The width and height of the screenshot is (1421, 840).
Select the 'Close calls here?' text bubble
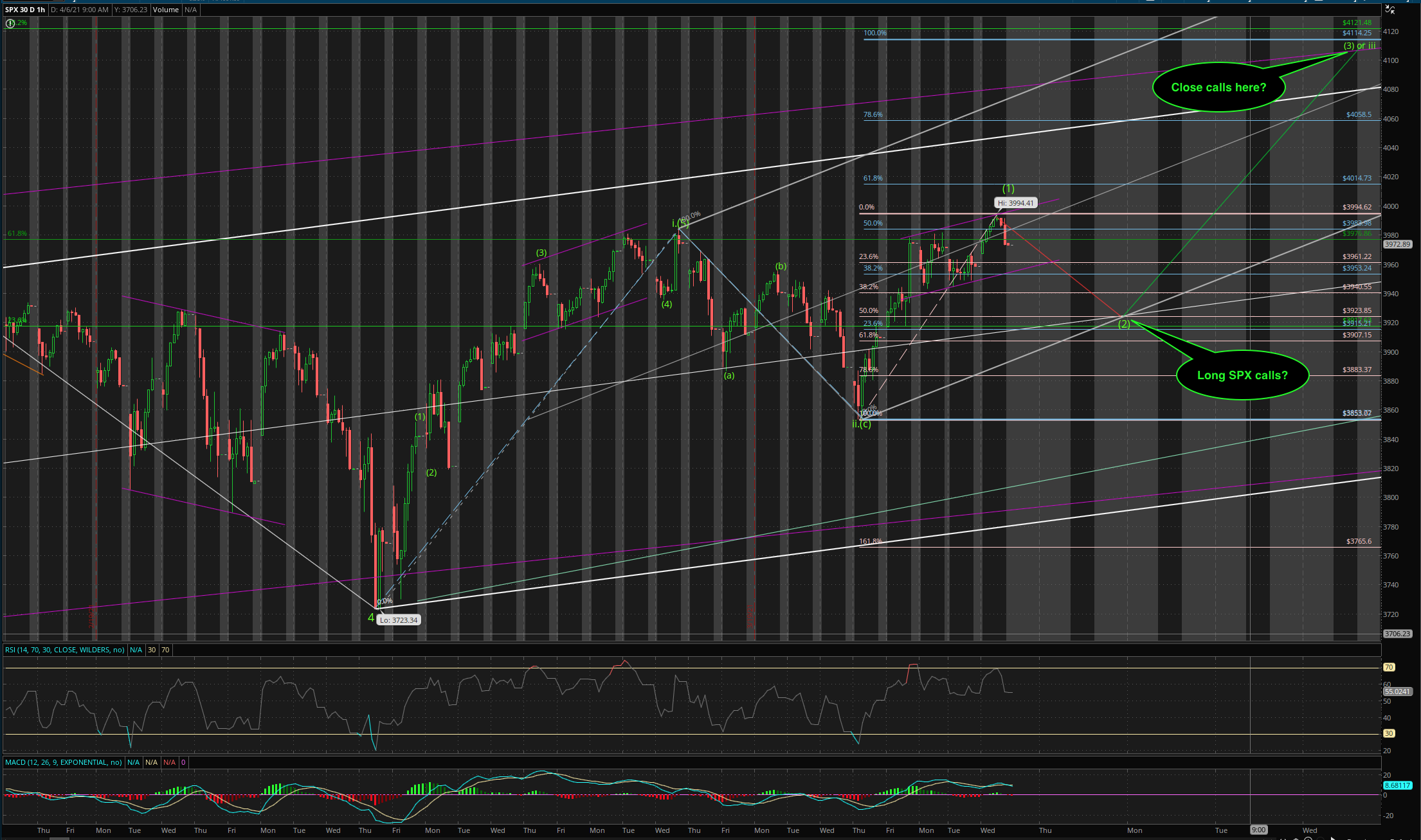click(1218, 87)
